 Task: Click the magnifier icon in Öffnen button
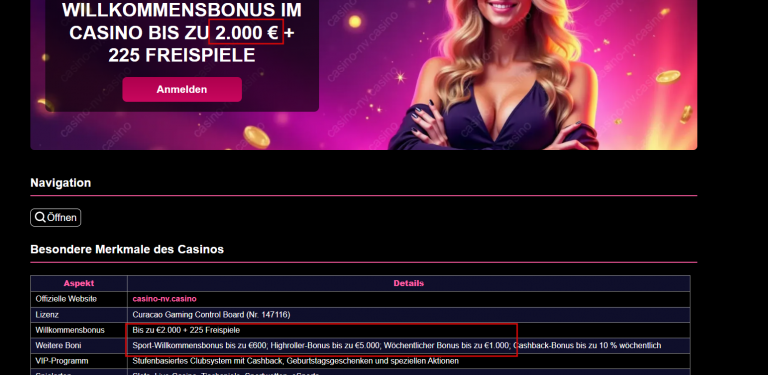pyautogui.click(x=40, y=217)
